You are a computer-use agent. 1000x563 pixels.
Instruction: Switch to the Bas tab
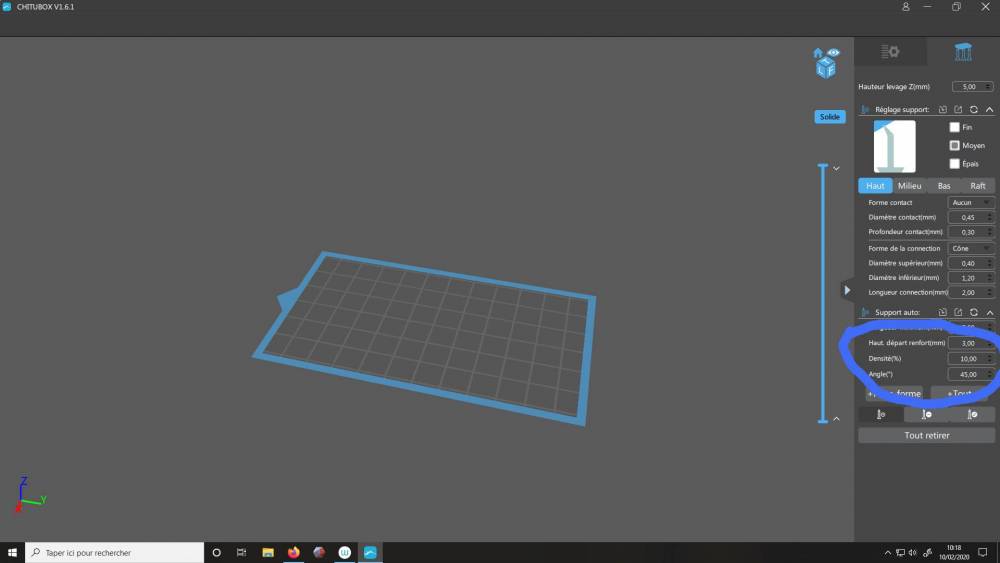(x=944, y=186)
